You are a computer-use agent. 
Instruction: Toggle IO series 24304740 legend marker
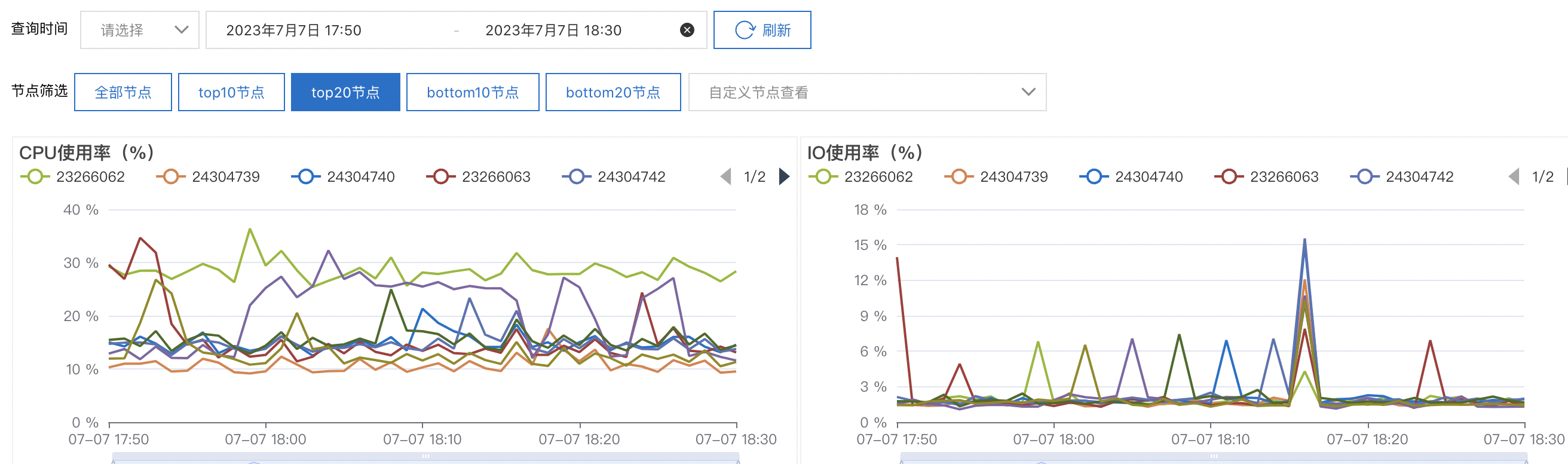(x=1094, y=176)
